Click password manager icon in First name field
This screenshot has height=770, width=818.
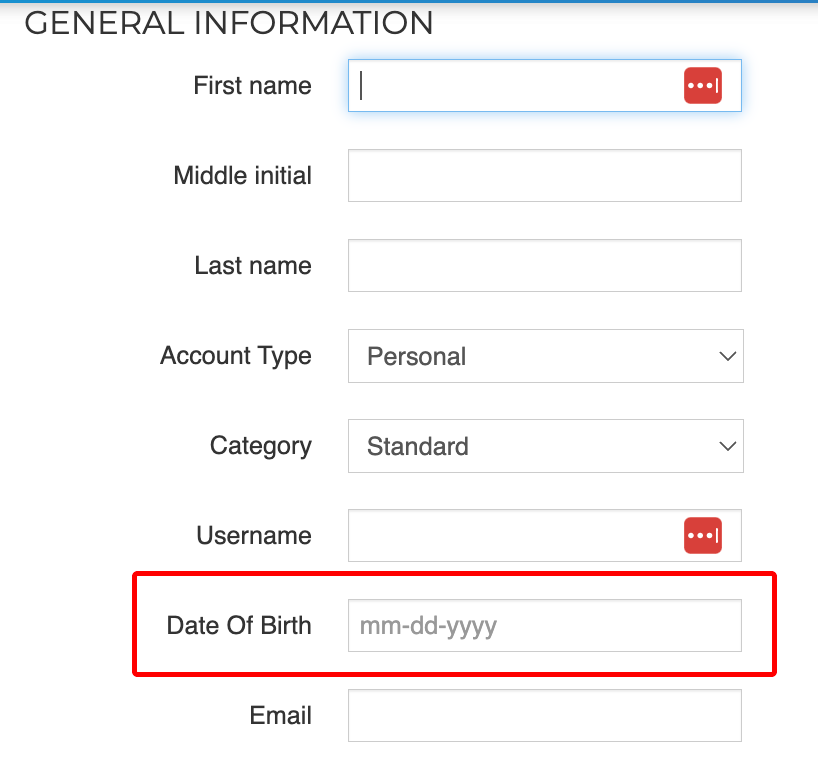pyautogui.click(x=703, y=86)
